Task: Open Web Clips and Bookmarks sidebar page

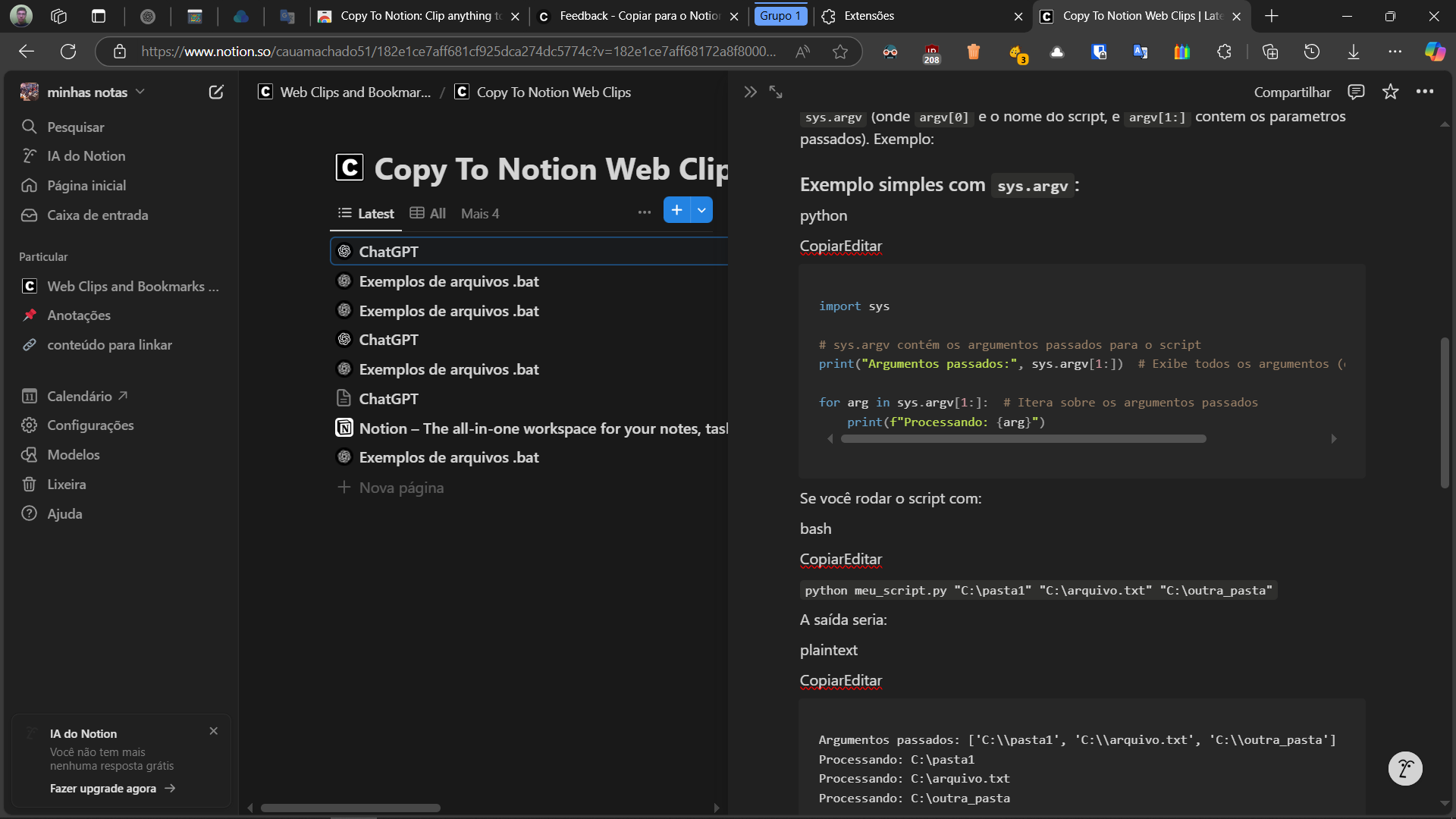Action: pyautogui.click(x=121, y=286)
